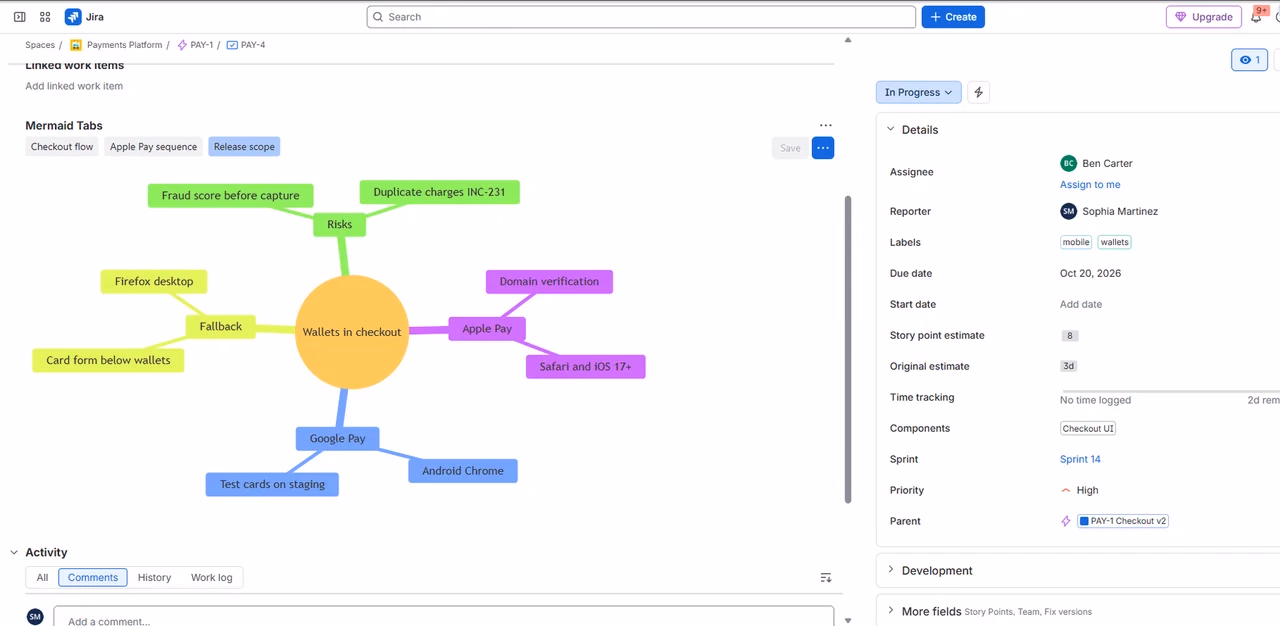Viewport: 1280px width, 626px height.
Task: Click Assign to me link
Action: point(1090,185)
